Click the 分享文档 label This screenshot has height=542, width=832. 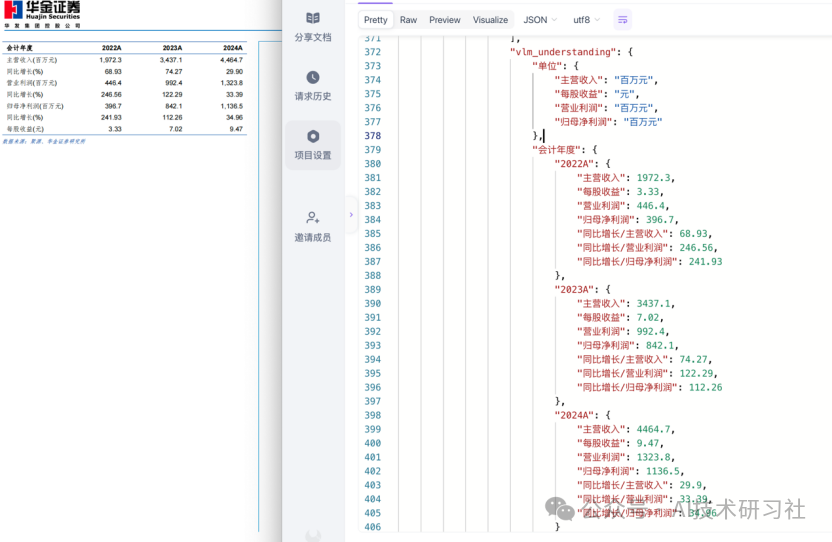coord(313,38)
